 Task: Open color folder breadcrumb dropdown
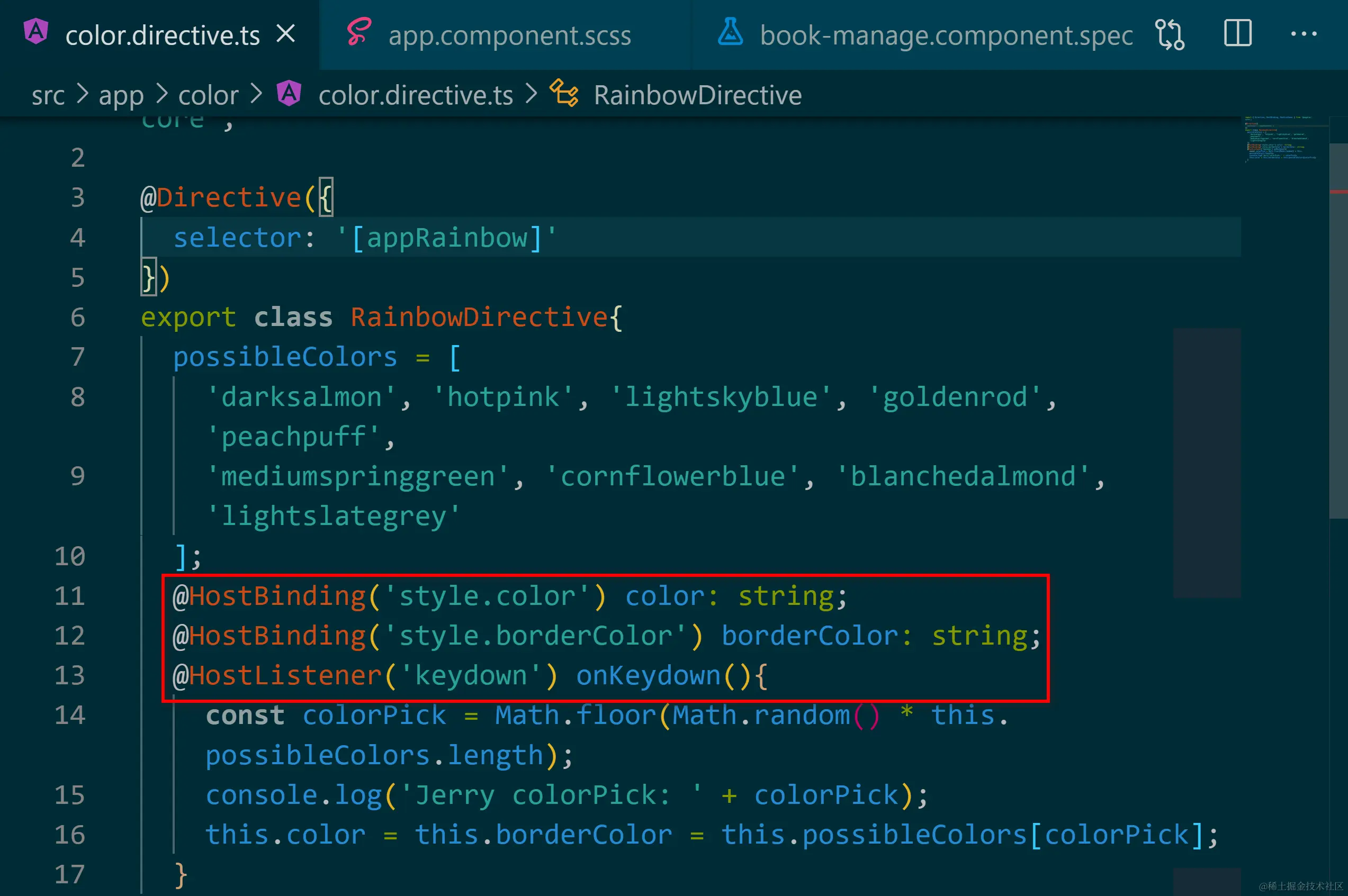pos(208,95)
